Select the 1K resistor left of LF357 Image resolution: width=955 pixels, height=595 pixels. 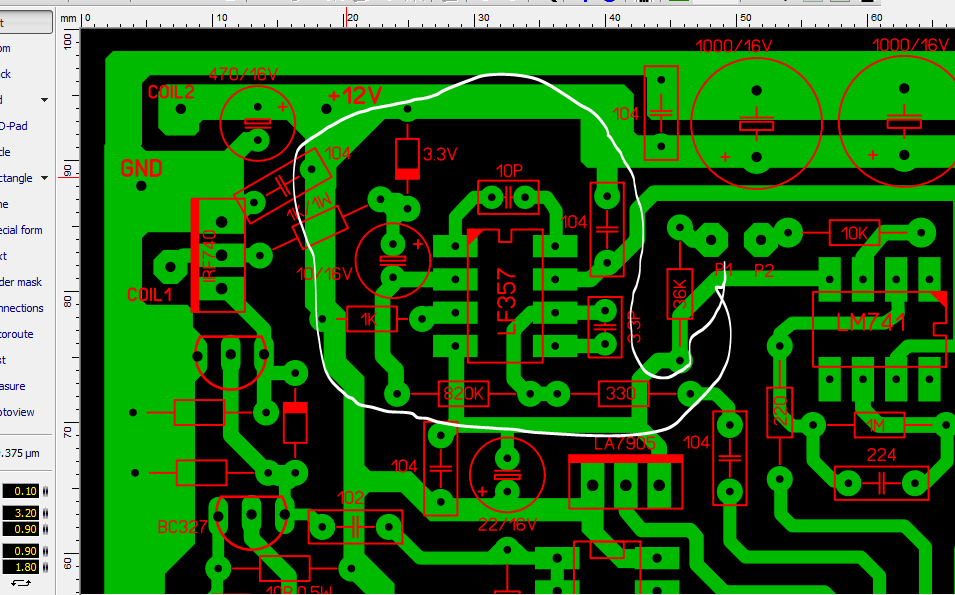click(x=372, y=319)
